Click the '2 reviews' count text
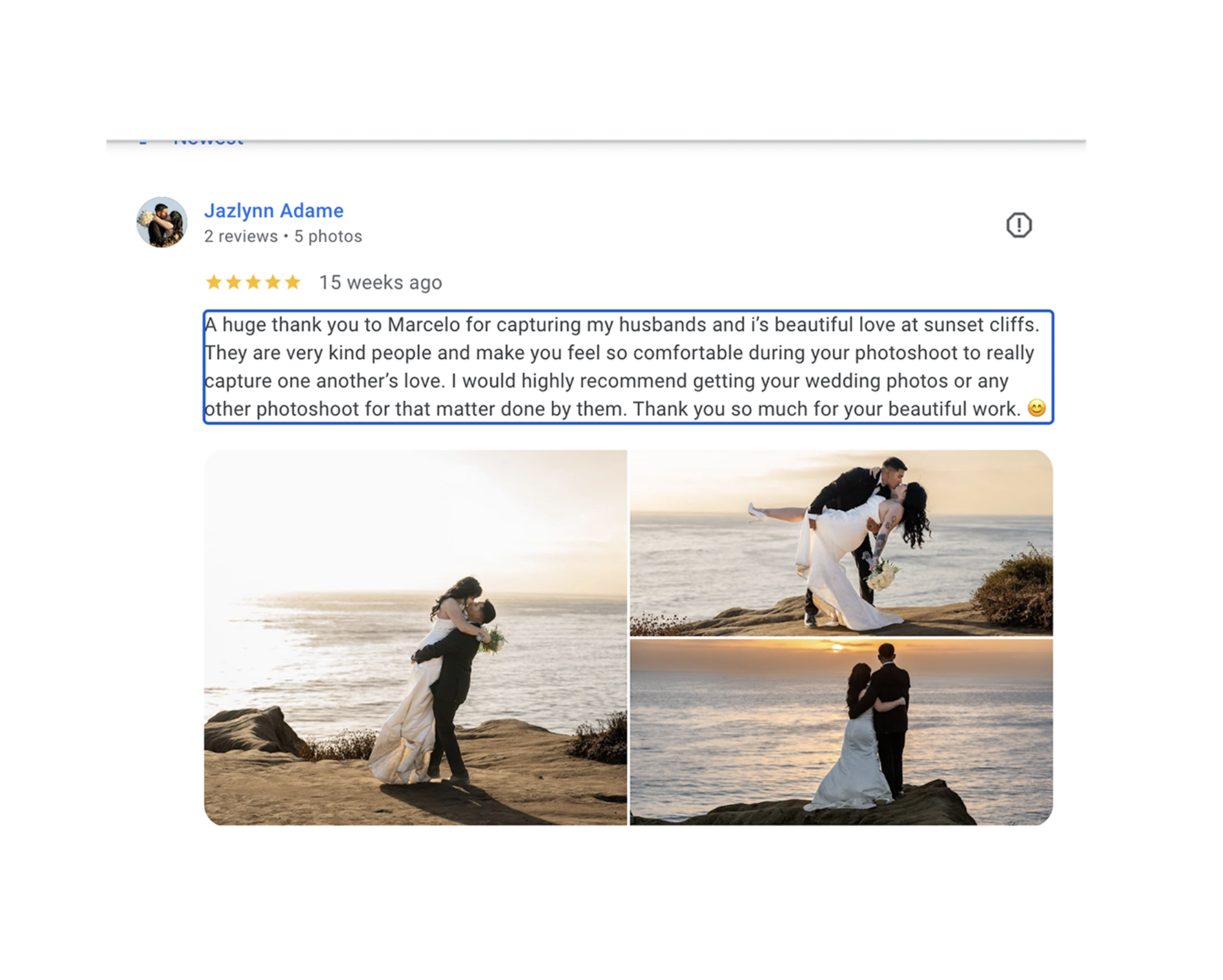Screen dimensions: 1223x980 241,236
